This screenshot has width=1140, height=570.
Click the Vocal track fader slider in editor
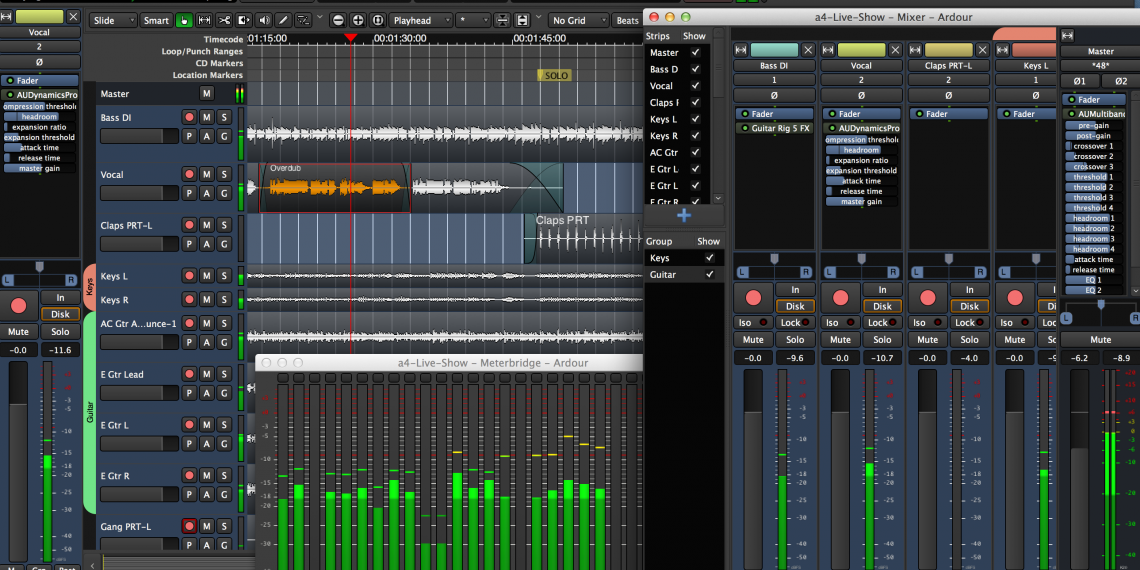click(x=139, y=193)
